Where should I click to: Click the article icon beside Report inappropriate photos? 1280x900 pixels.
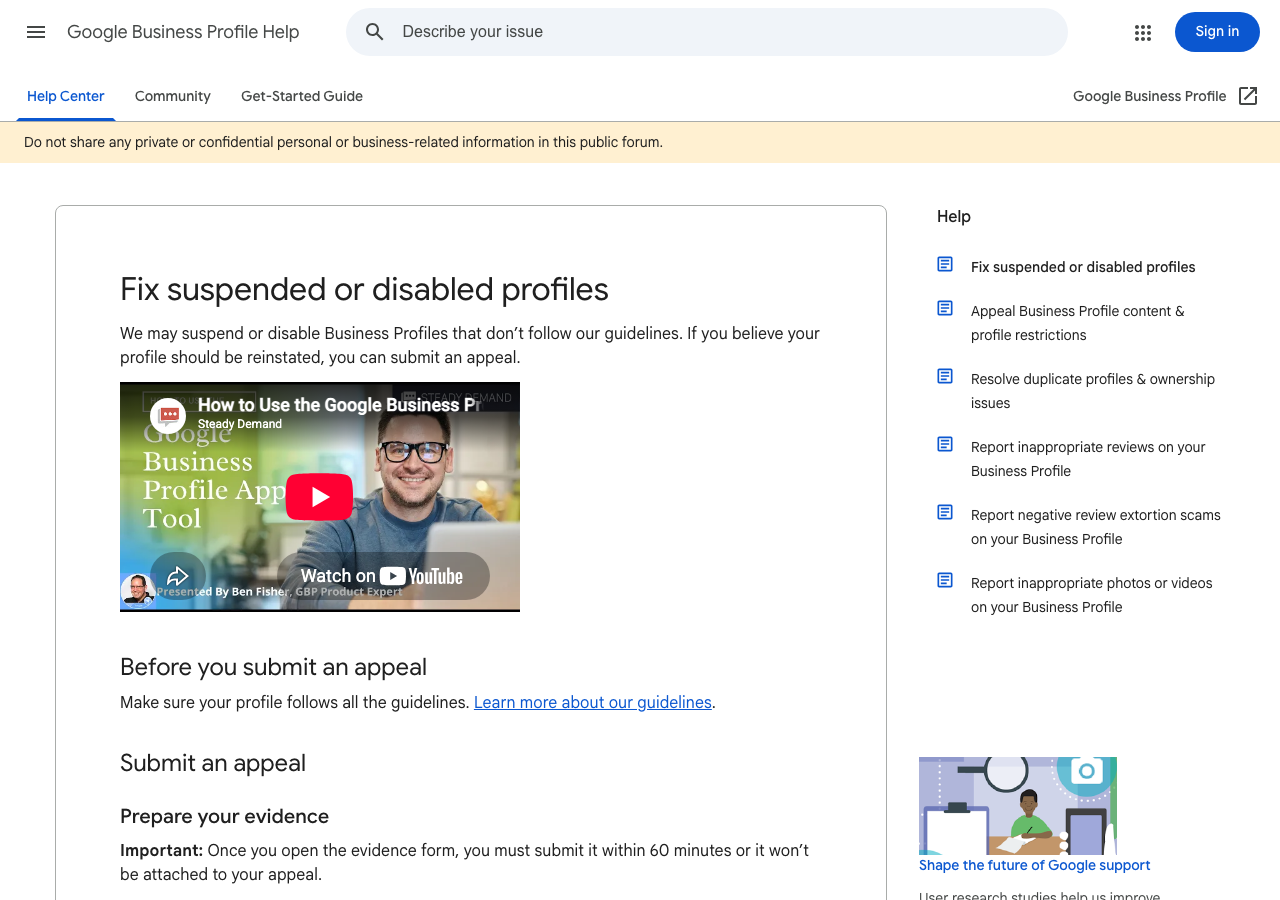[x=945, y=580]
